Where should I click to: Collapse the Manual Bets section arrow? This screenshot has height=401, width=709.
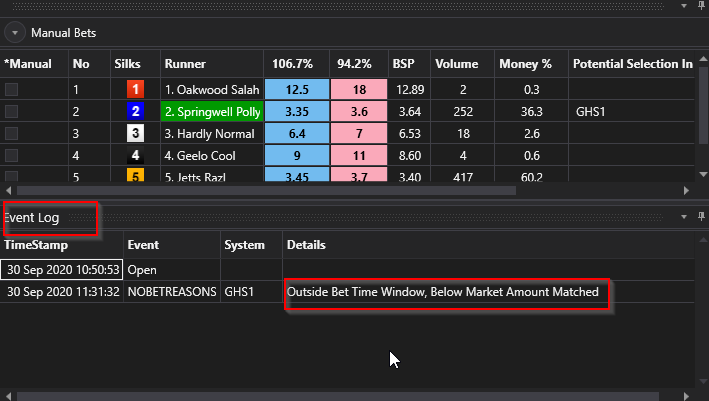tap(15, 33)
